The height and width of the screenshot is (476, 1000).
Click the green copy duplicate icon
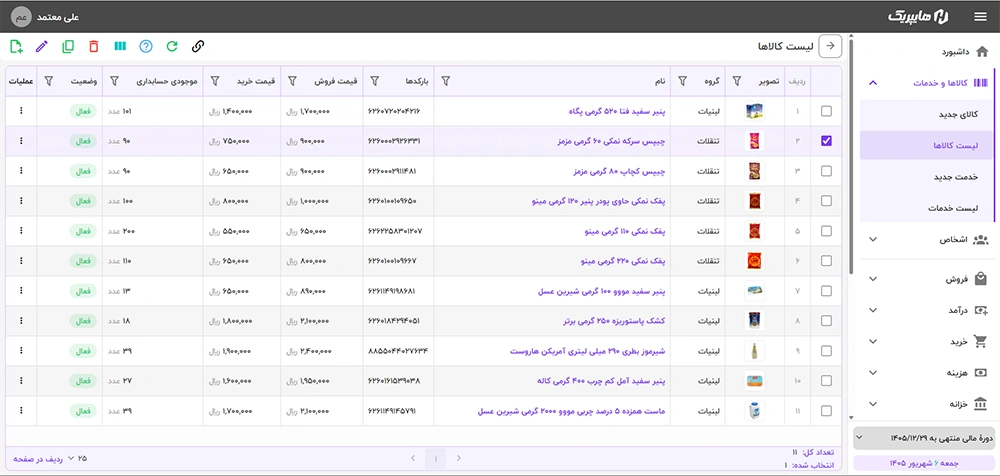[68, 46]
